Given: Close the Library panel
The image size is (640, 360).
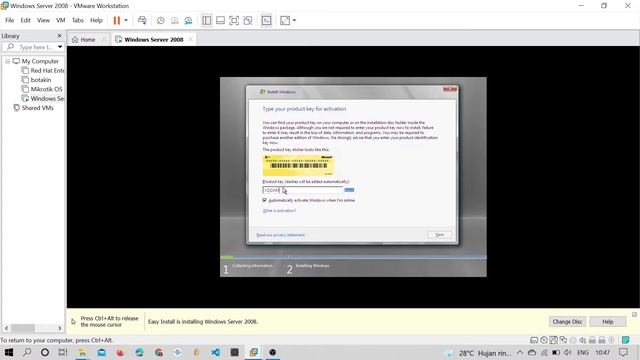Looking at the screenshot, I should click(x=59, y=36).
